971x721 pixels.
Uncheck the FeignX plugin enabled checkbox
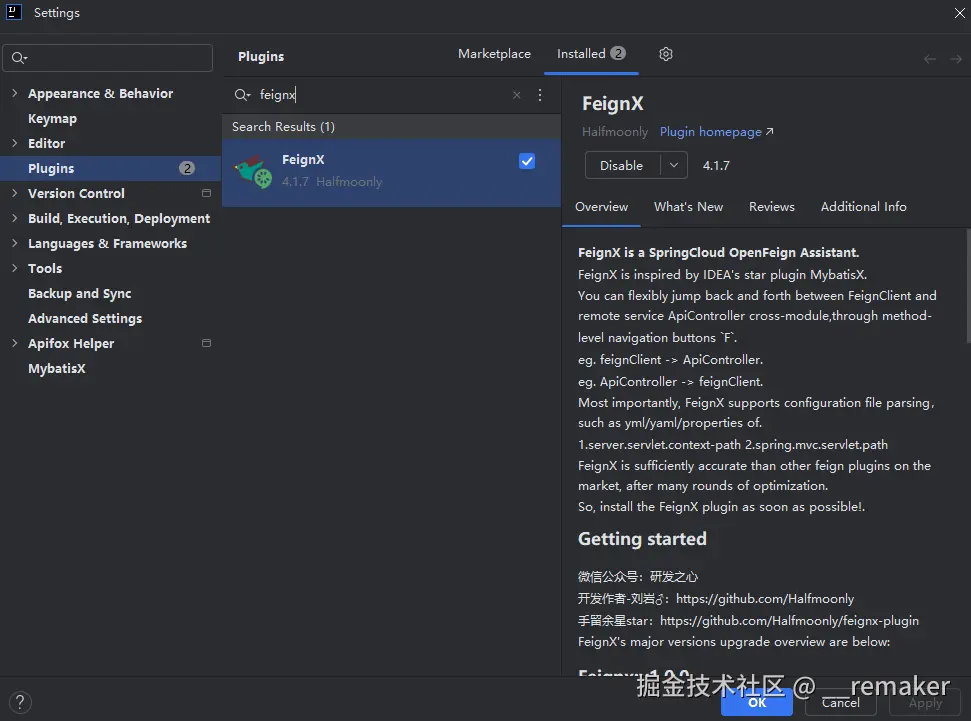coord(527,161)
